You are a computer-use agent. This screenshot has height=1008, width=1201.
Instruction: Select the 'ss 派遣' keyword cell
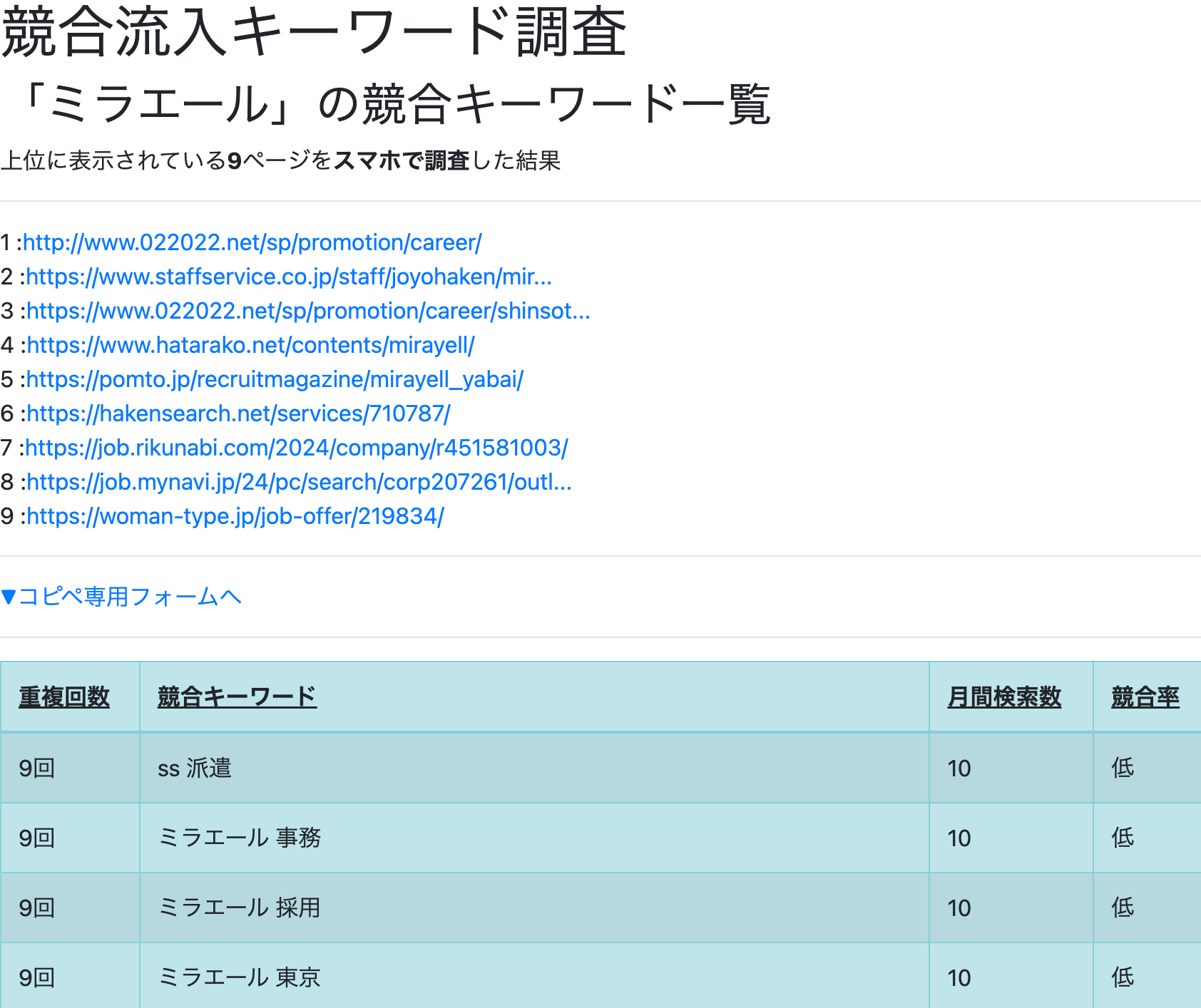[534, 768]
